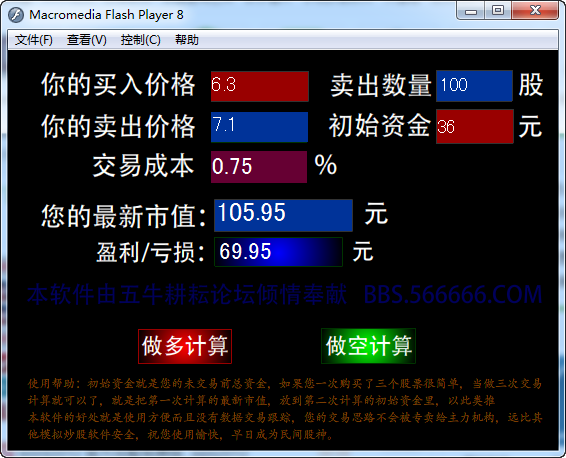This screenshot has height=458, width=566.
Task: Close the Flash Player window
Action: 535,10
